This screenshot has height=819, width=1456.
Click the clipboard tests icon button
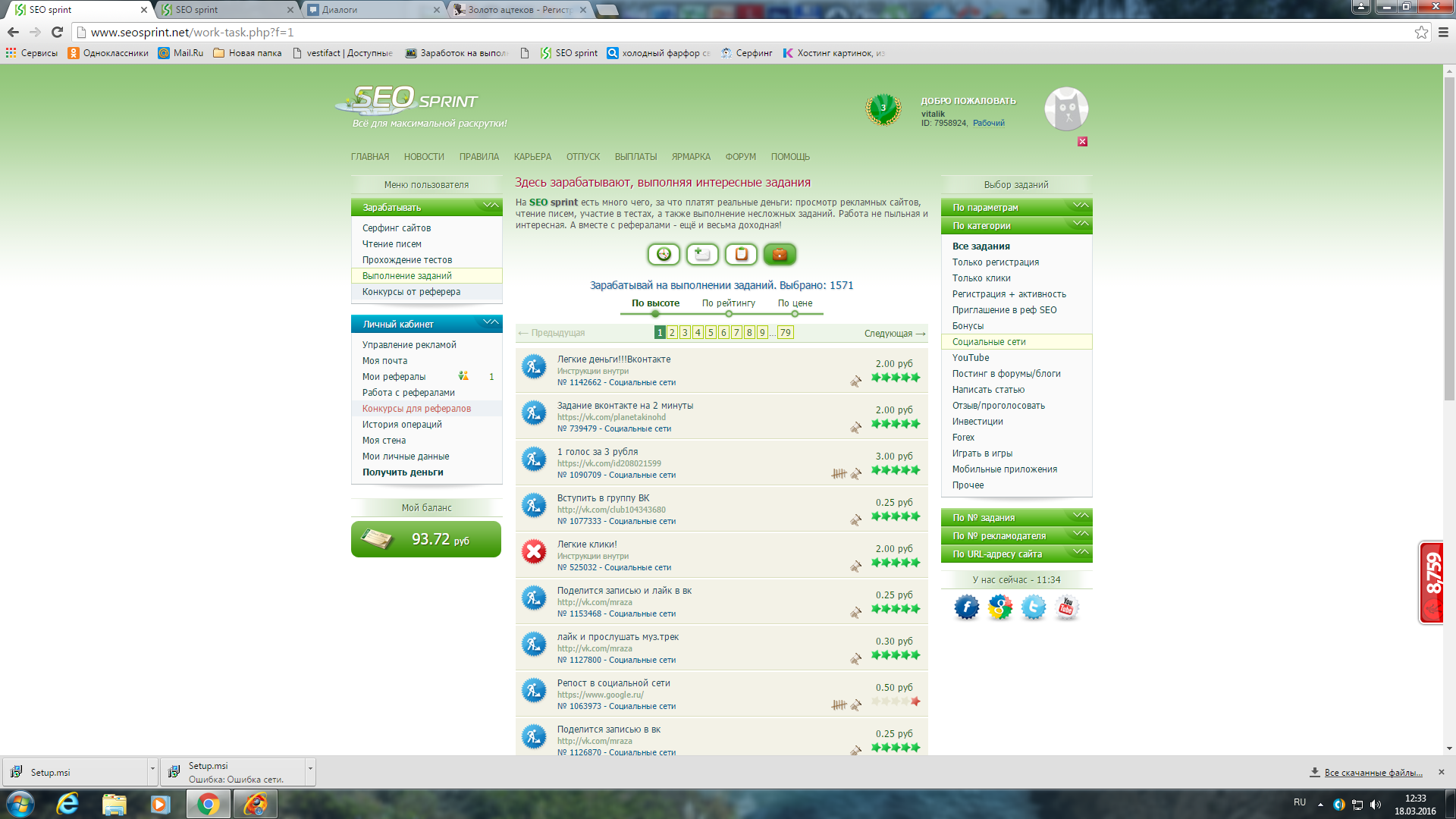(x=741, y=255)
